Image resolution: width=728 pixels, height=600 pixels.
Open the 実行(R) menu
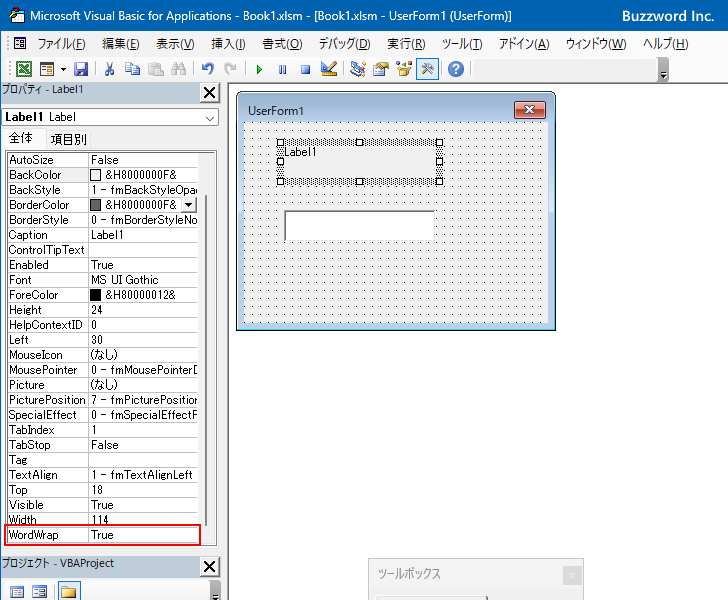pos(406,44)
